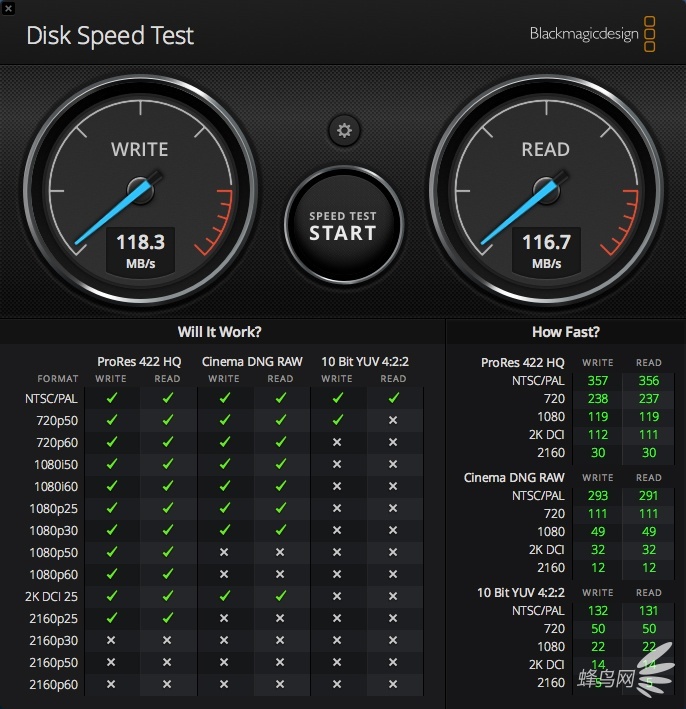Click ProRes 720 write value 238

point(598,399)
